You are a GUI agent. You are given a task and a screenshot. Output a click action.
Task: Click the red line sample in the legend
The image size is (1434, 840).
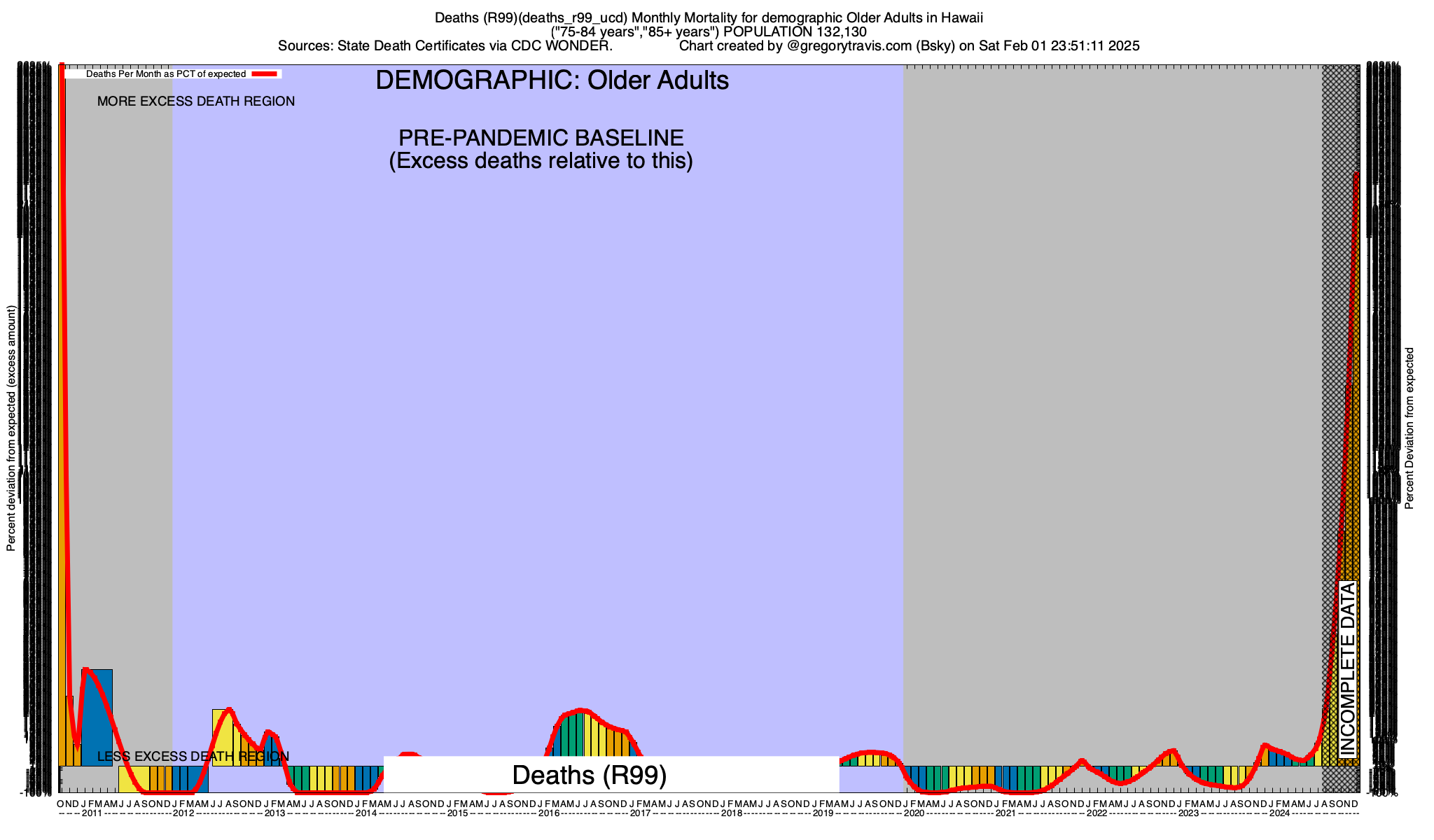point(265,74)
